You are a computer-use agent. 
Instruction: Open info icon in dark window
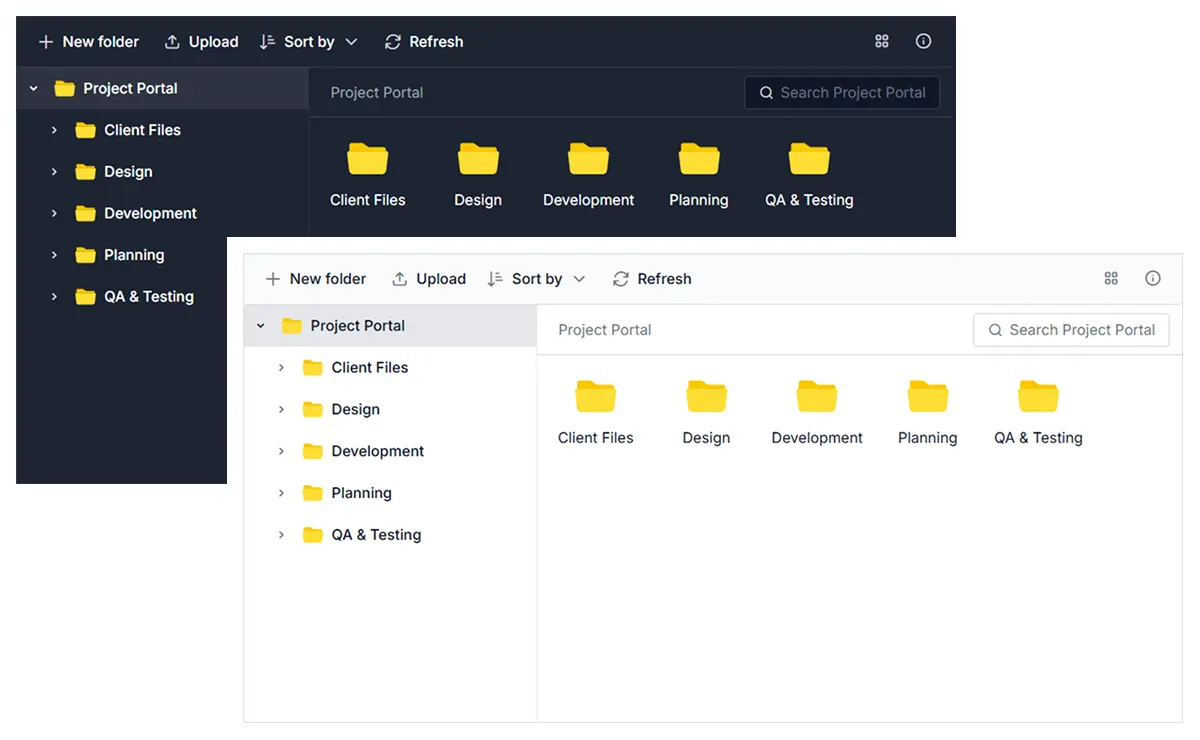923,41
